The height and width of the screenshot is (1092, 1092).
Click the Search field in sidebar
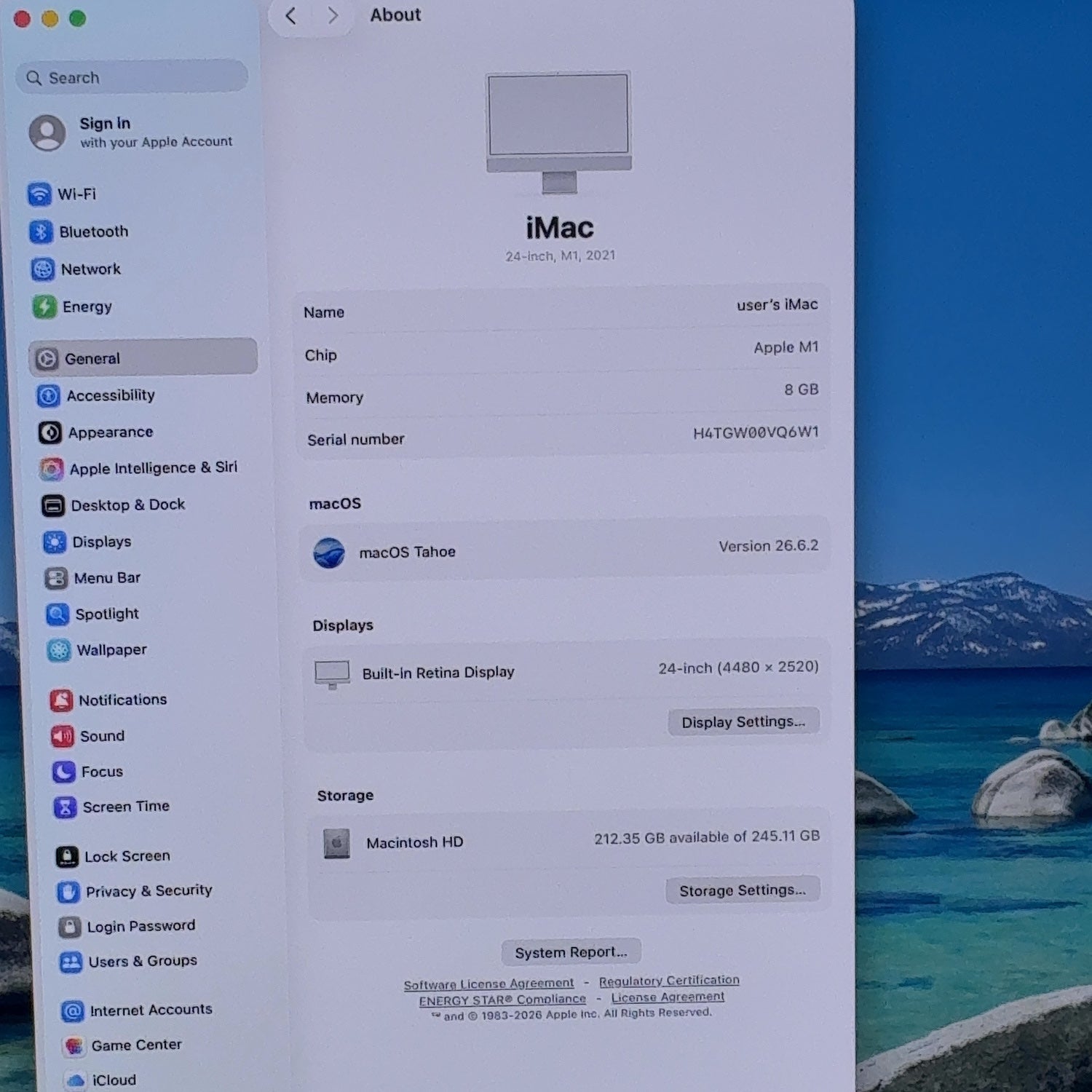132,77
